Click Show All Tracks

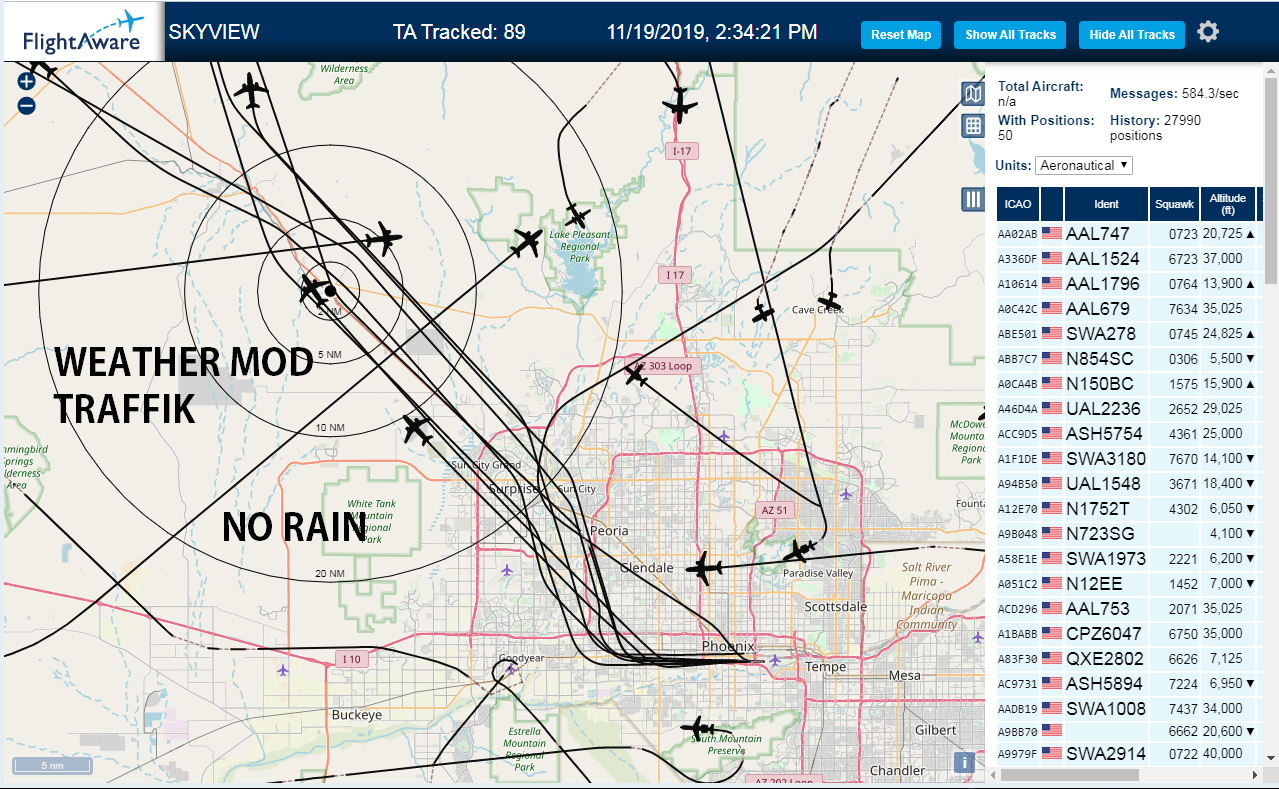coord(1010,34)
